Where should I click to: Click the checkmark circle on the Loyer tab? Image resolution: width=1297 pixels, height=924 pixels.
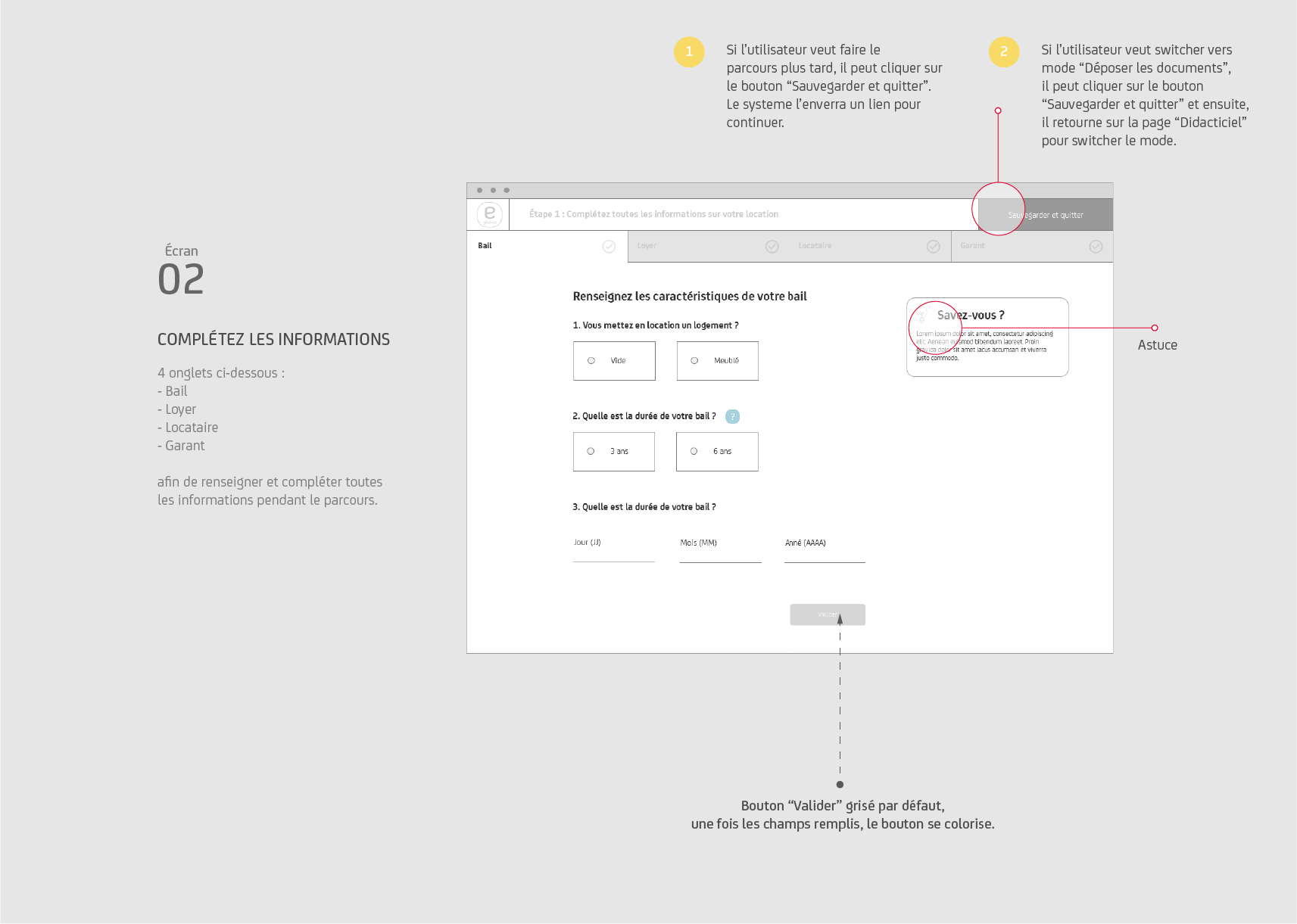(x=772, y=246)
